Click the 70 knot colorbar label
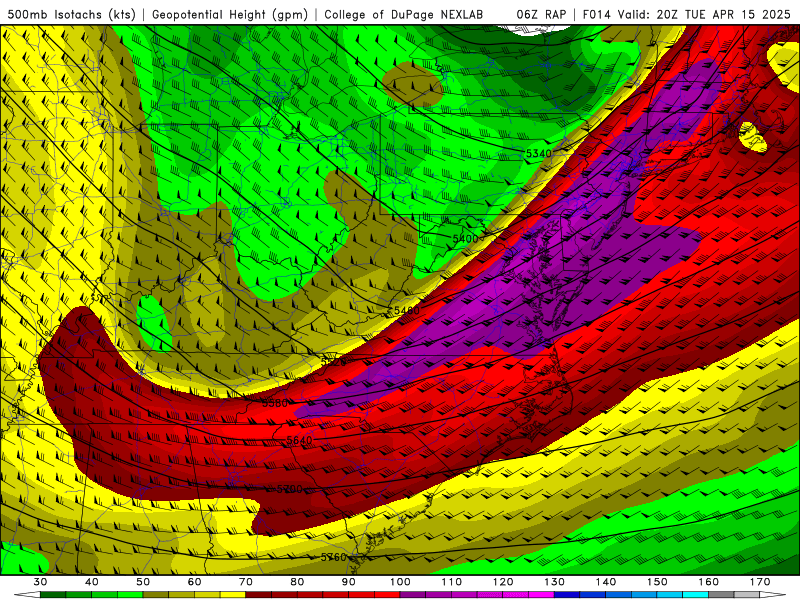 point(246,582)
